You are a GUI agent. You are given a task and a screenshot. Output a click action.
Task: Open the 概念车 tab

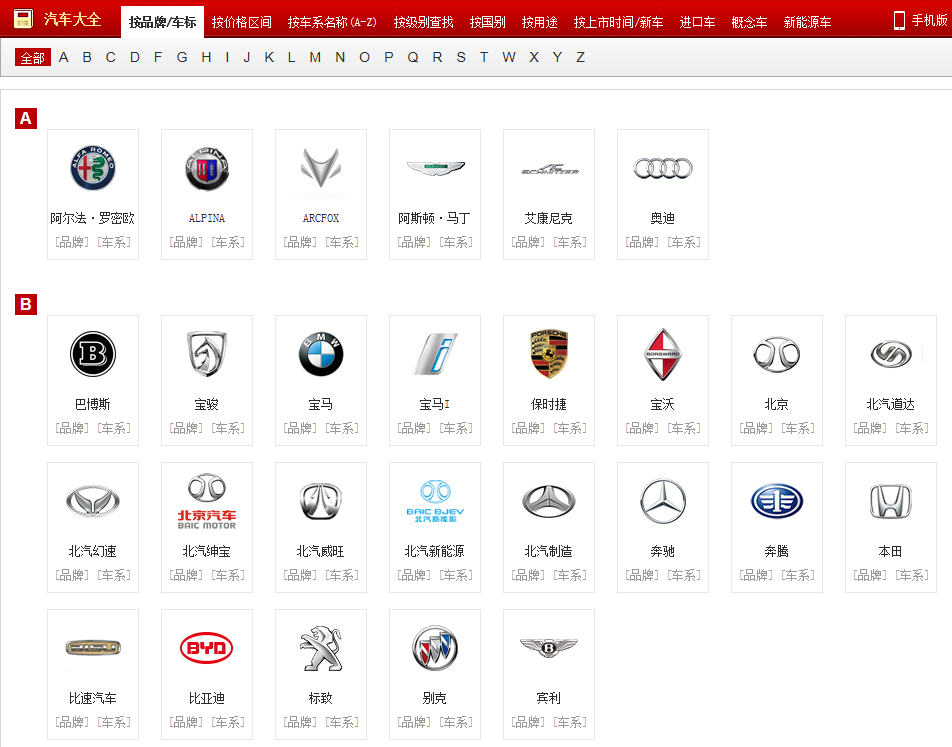click(749, 22)
